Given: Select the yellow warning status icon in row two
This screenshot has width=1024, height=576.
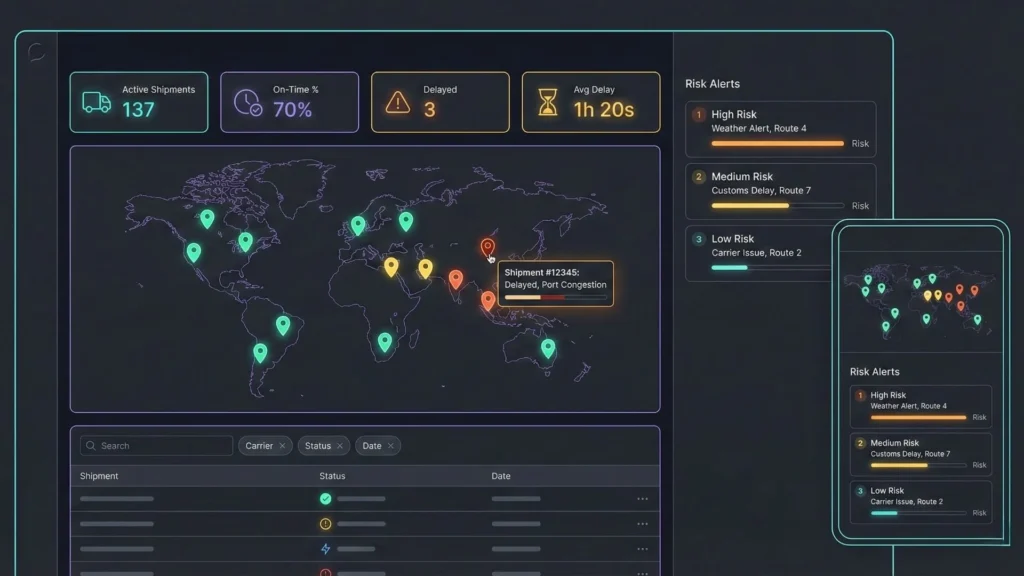Looking at the screenshot, I should tap(325, 523).
